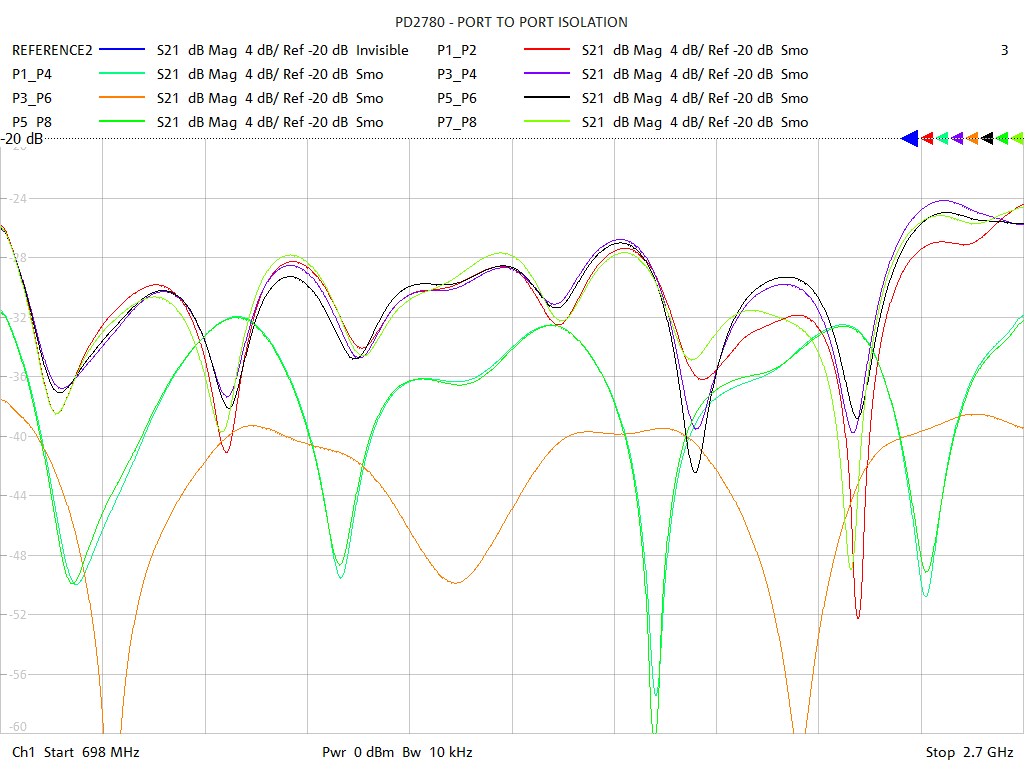Click the -56 Y-axis scale label
Viewport: 1024px width, 768px height.
click(16, 674)
